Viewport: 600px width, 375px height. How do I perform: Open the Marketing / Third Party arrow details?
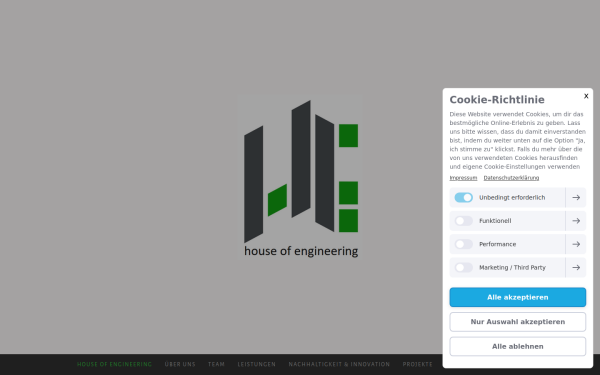[576, 267]
